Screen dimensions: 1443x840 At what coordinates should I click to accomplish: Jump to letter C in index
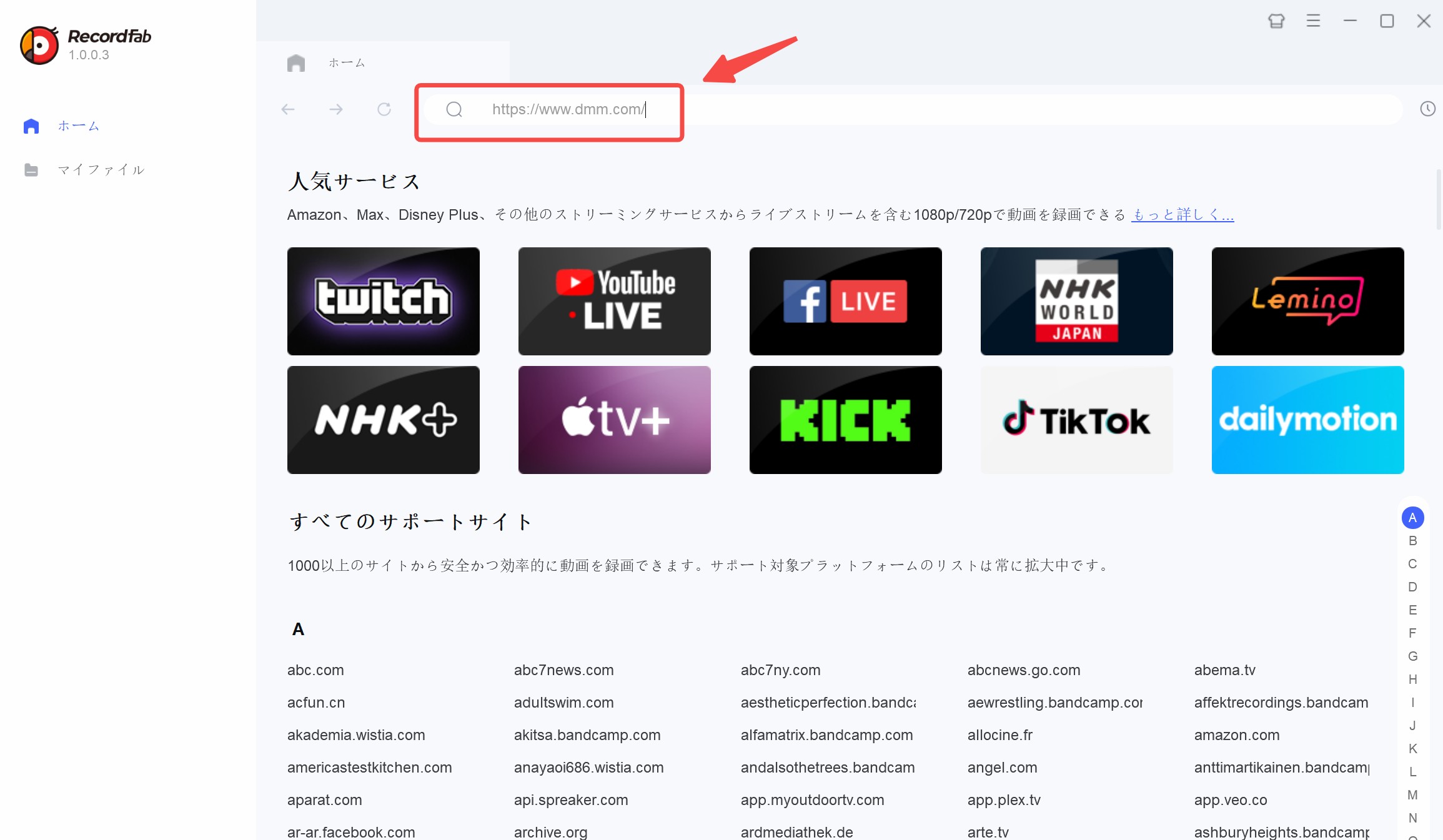pos(1412,564)
